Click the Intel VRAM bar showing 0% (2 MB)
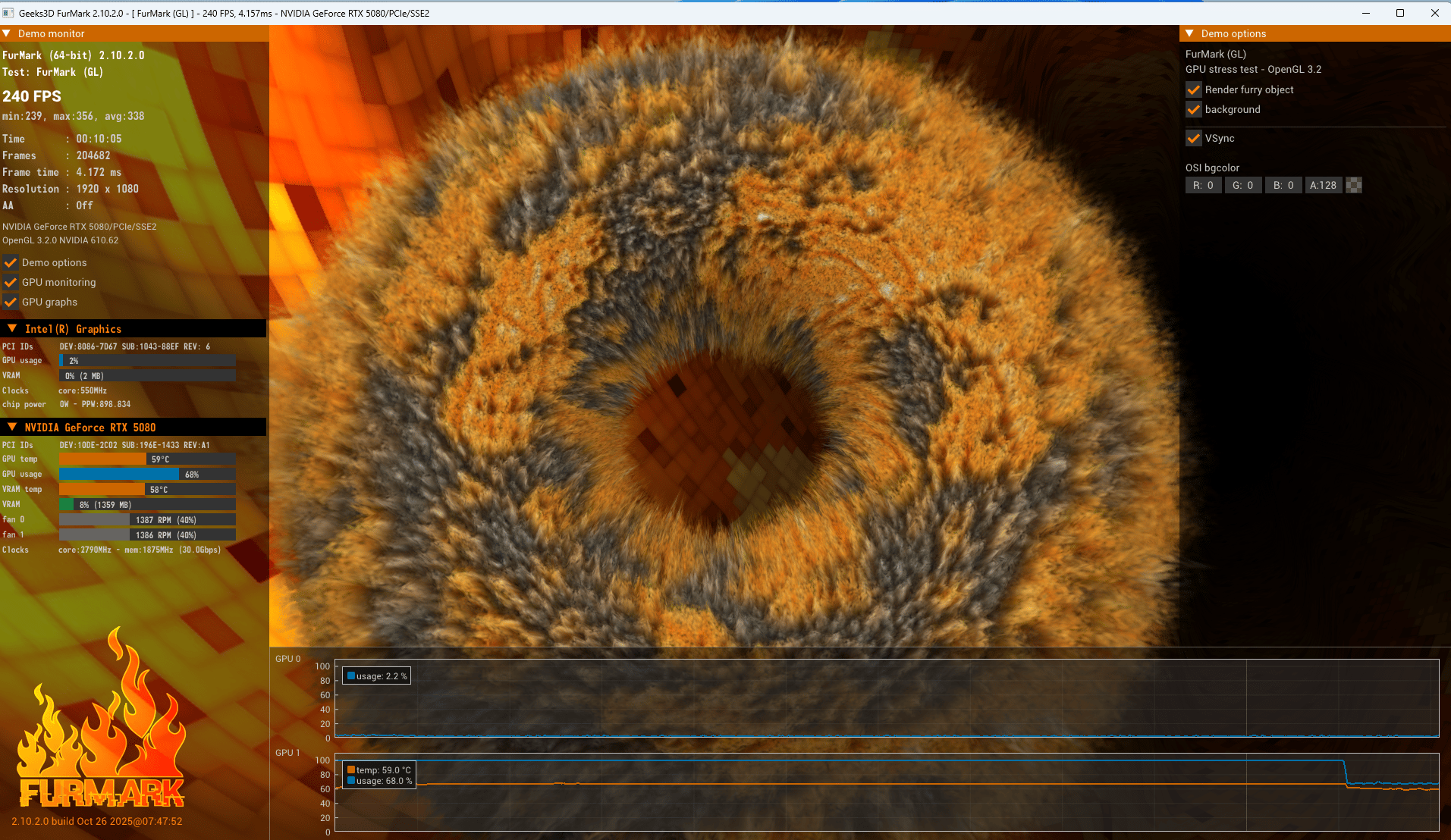This screenshot has height=840, width=1451. 147,375
